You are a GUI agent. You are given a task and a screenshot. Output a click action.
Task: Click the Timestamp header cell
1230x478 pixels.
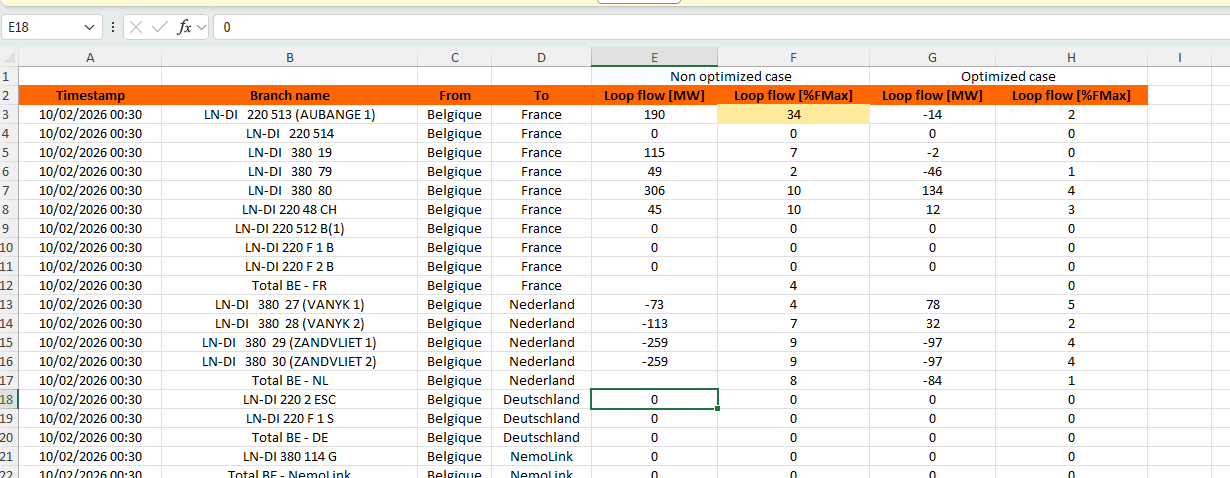coord(90,96)
